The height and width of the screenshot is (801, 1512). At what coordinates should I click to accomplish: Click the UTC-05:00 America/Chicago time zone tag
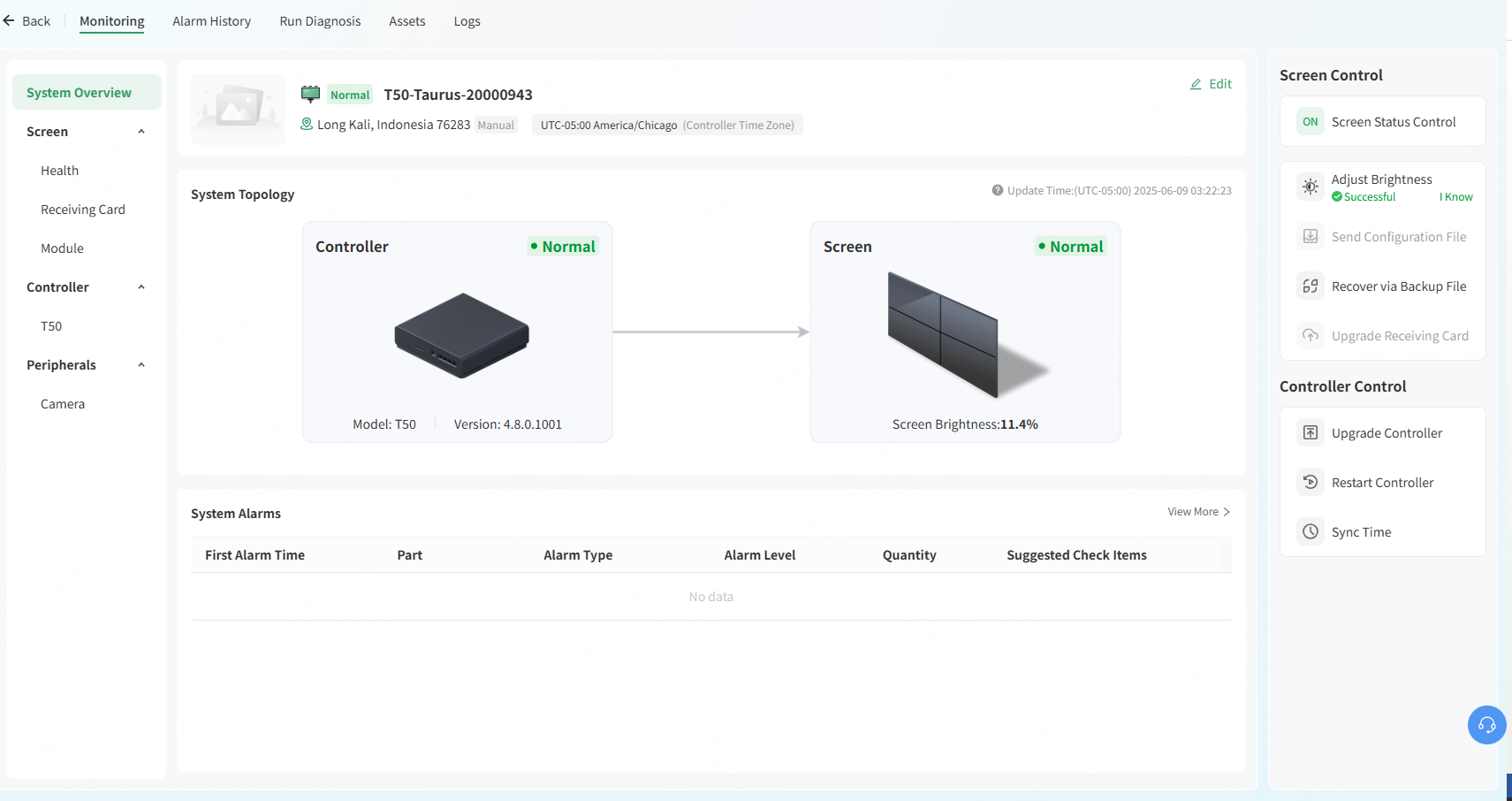[x=667, y=125]
